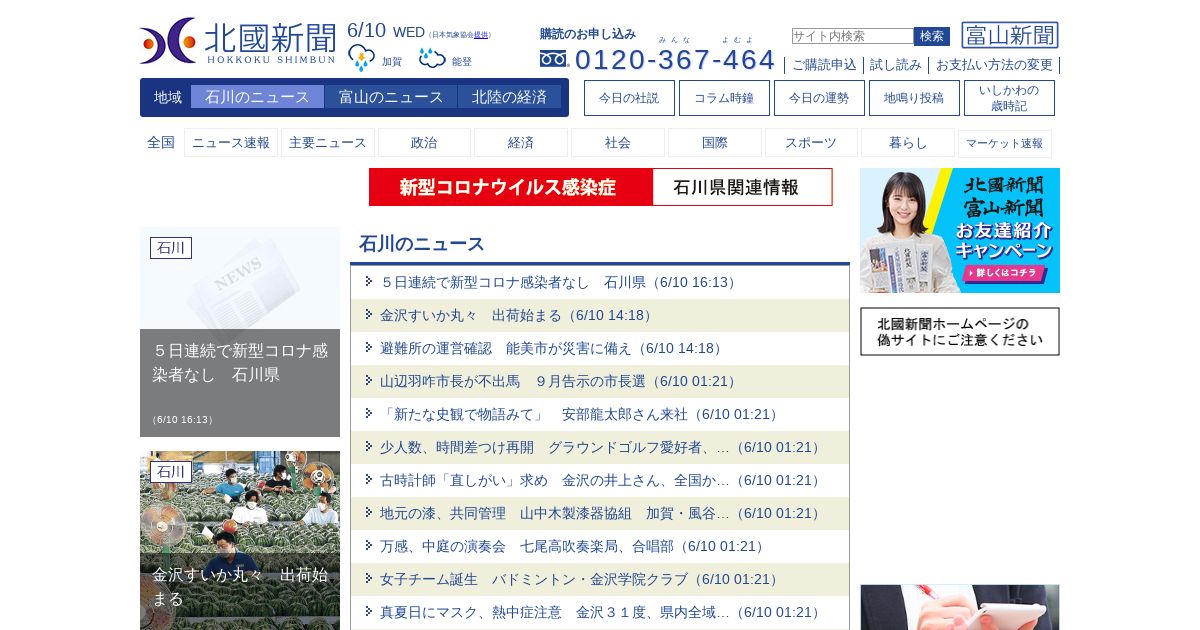
Task: Open headline 女子チーム誕生 バドミントン
Action: click(x=581, y=579)
